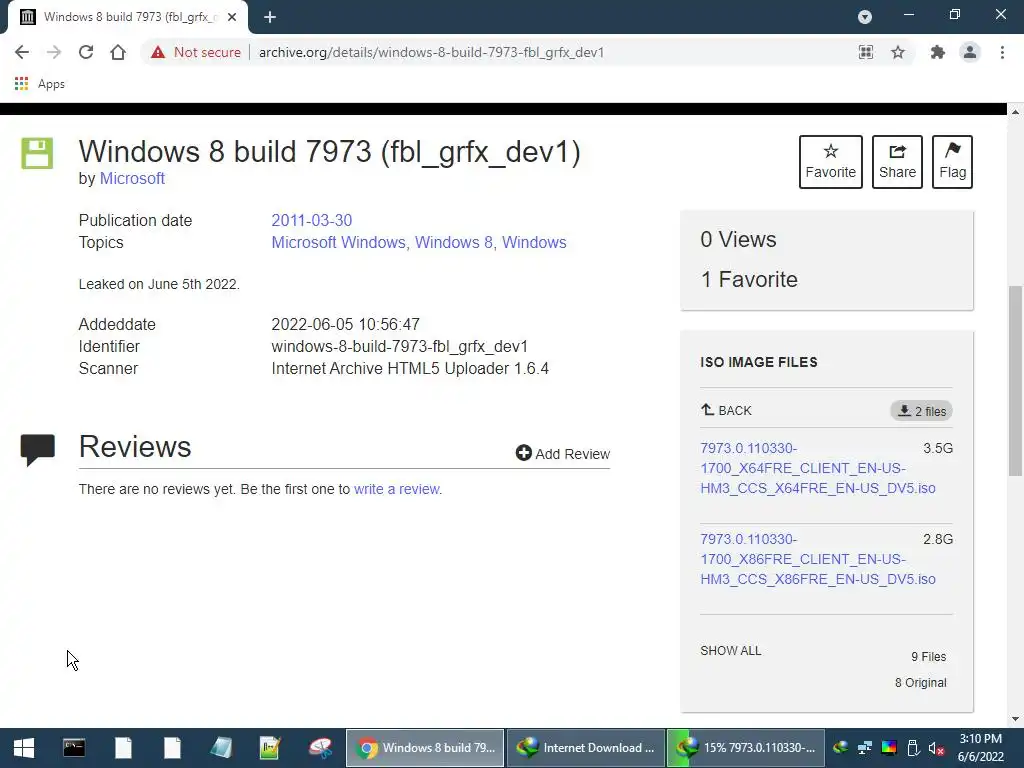Viewport: 1024px width, 768px height.
Task: Open the Microsoft creator link
Action: pos(132,178)
